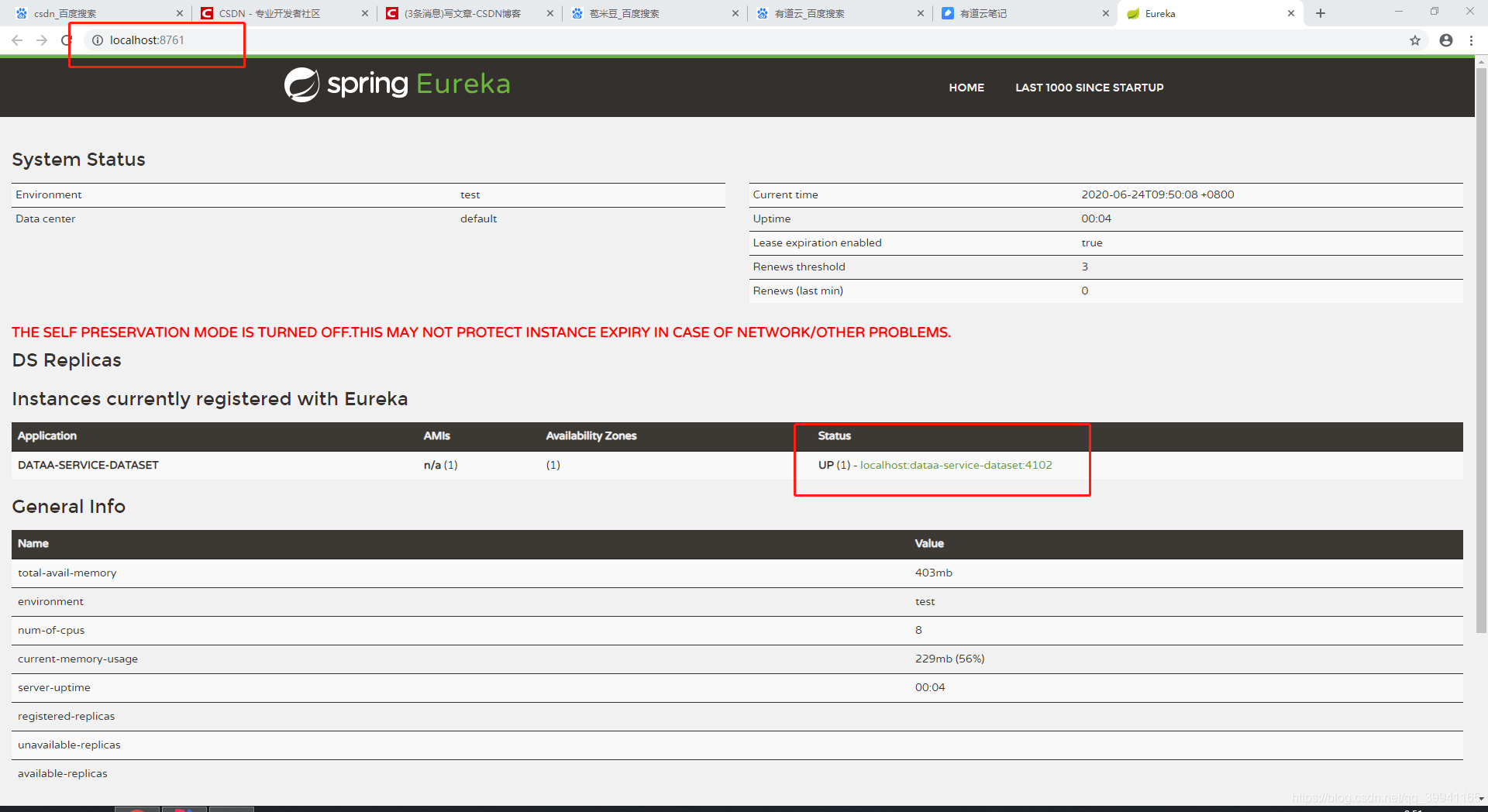1488x812 pixels.
Task: Bookmark this page with the star icon
Action: [1415, 40]
